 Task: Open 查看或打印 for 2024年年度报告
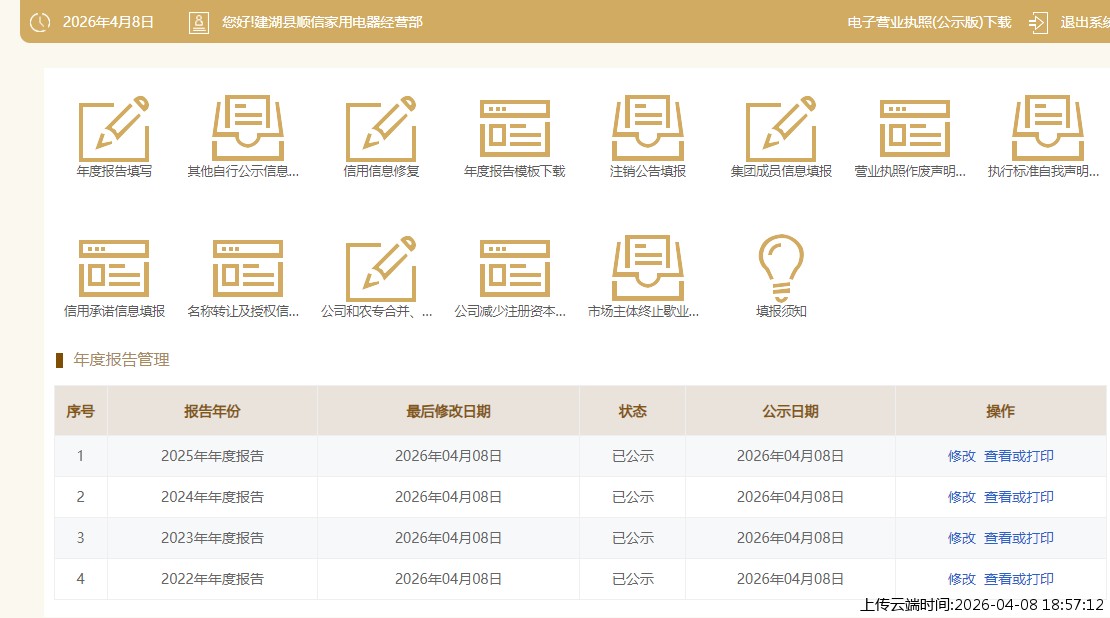pyautogui.click(x=1019, y=497)
